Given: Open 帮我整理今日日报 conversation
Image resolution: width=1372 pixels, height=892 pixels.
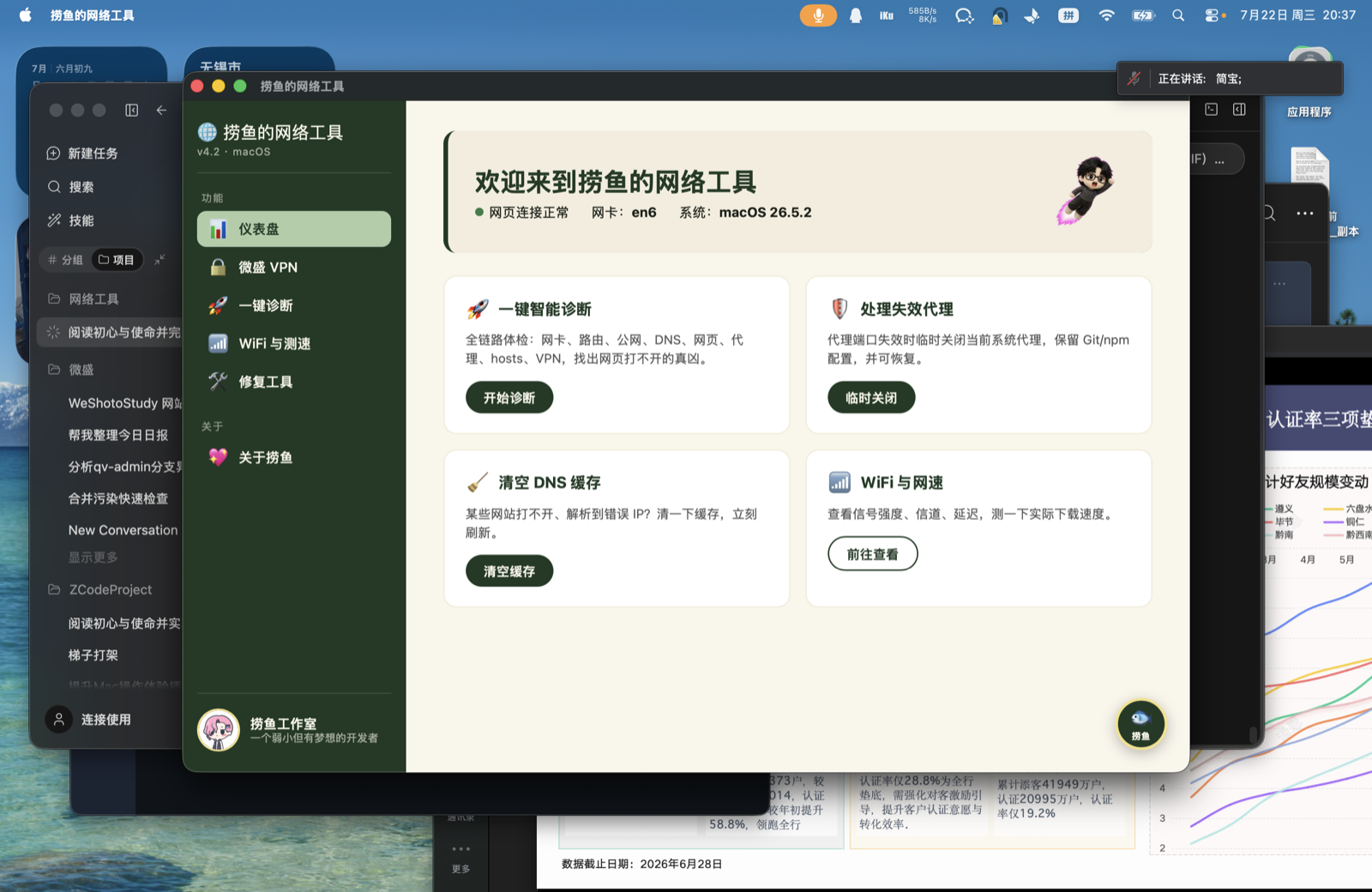Looking at the screenshot, I should tap(118, 436).
